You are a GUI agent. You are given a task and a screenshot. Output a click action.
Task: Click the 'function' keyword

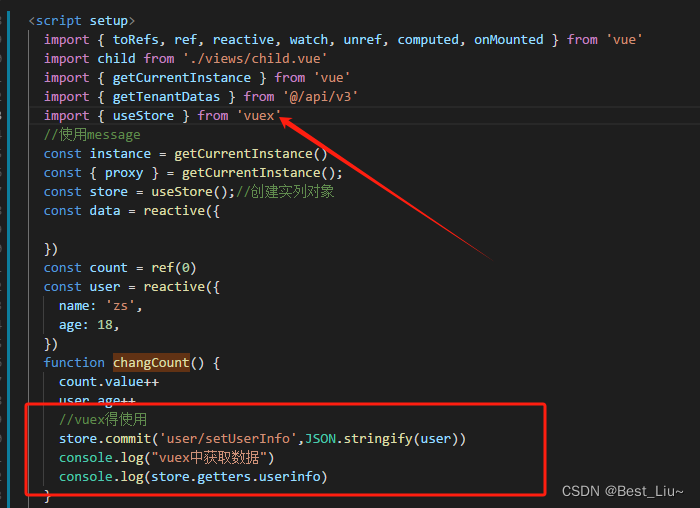click(74, 362)
